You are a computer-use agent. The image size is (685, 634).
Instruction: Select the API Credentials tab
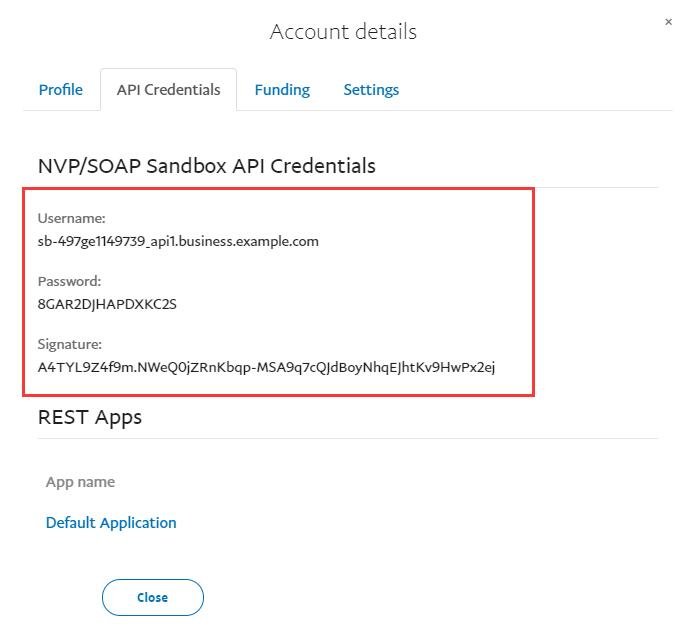point(168,90)
